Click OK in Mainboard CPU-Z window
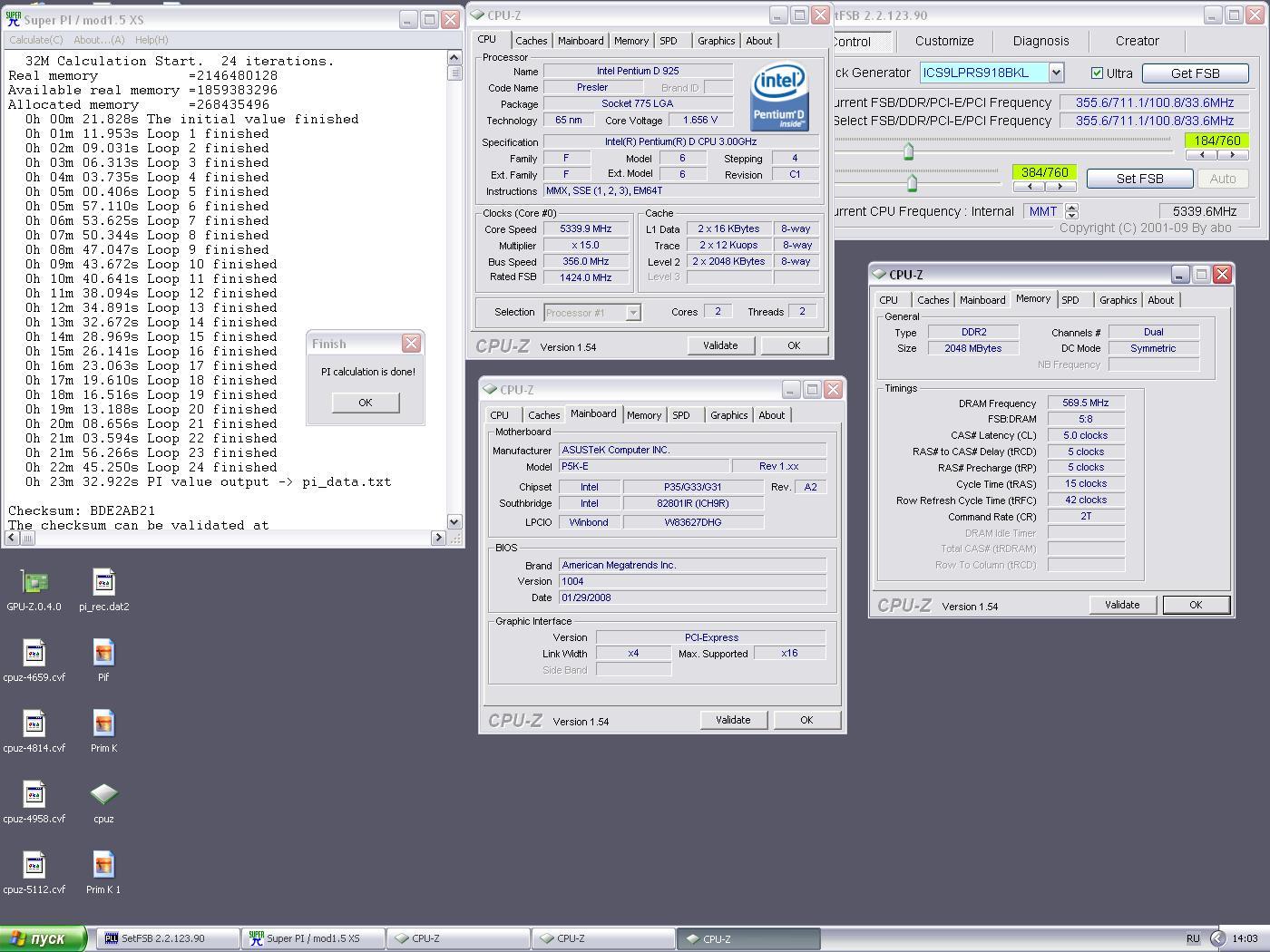1270x952 pixels. tap(806, 720)
